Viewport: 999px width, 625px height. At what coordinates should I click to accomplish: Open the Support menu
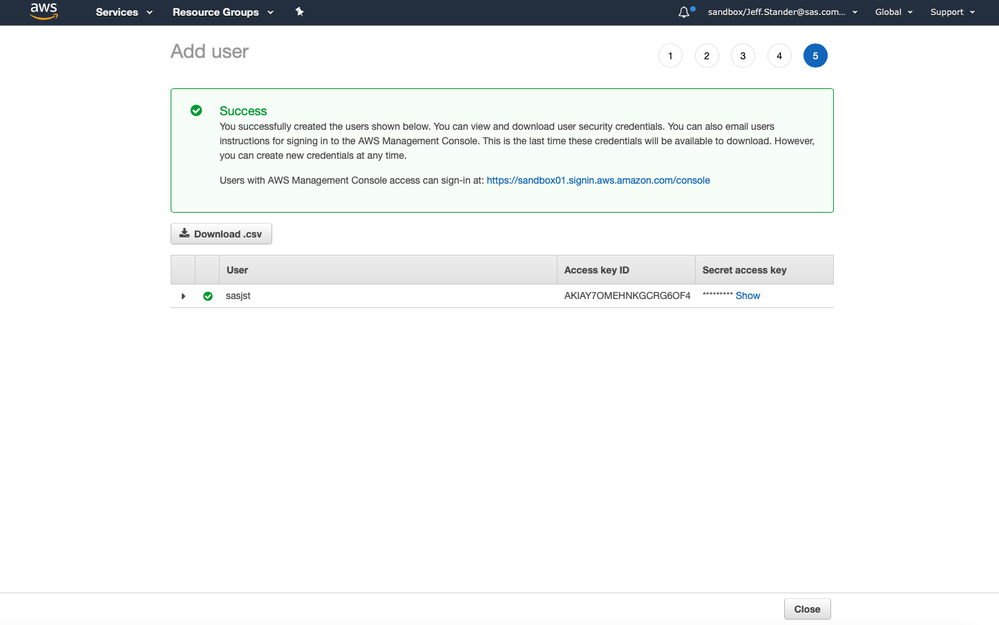952,12
